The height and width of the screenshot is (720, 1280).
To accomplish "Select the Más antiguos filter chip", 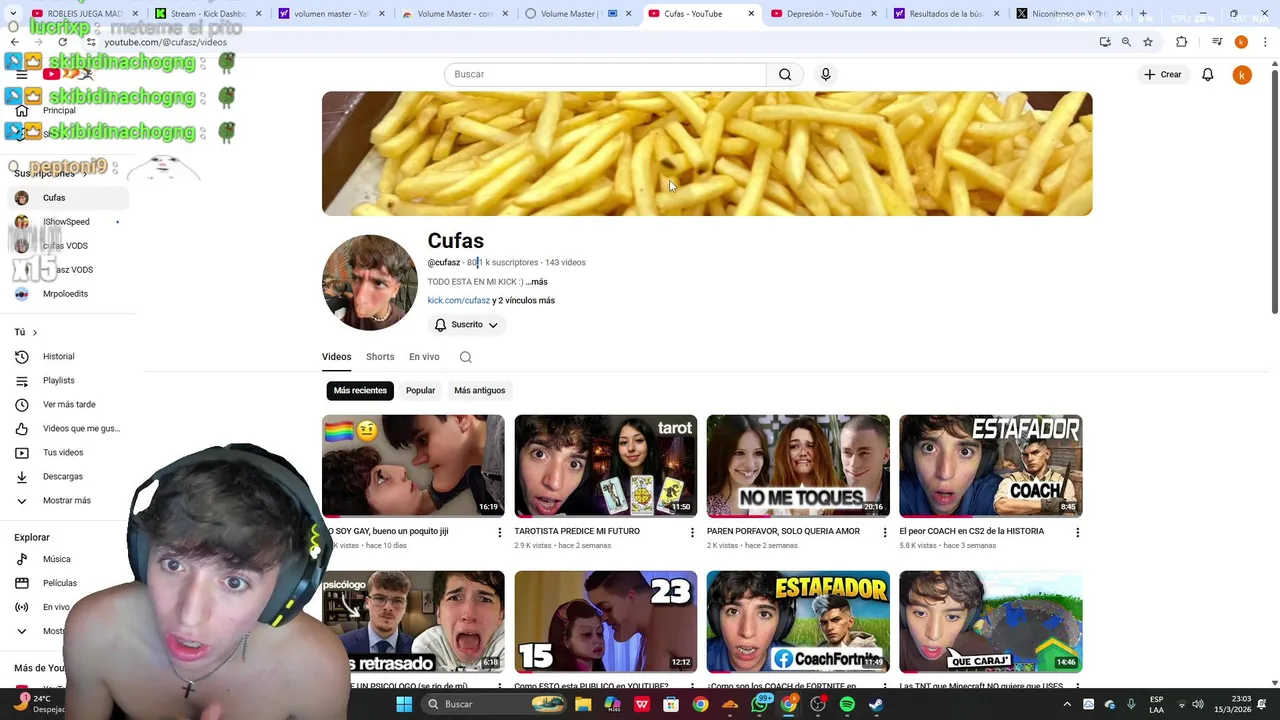I will tap(479, 391).
